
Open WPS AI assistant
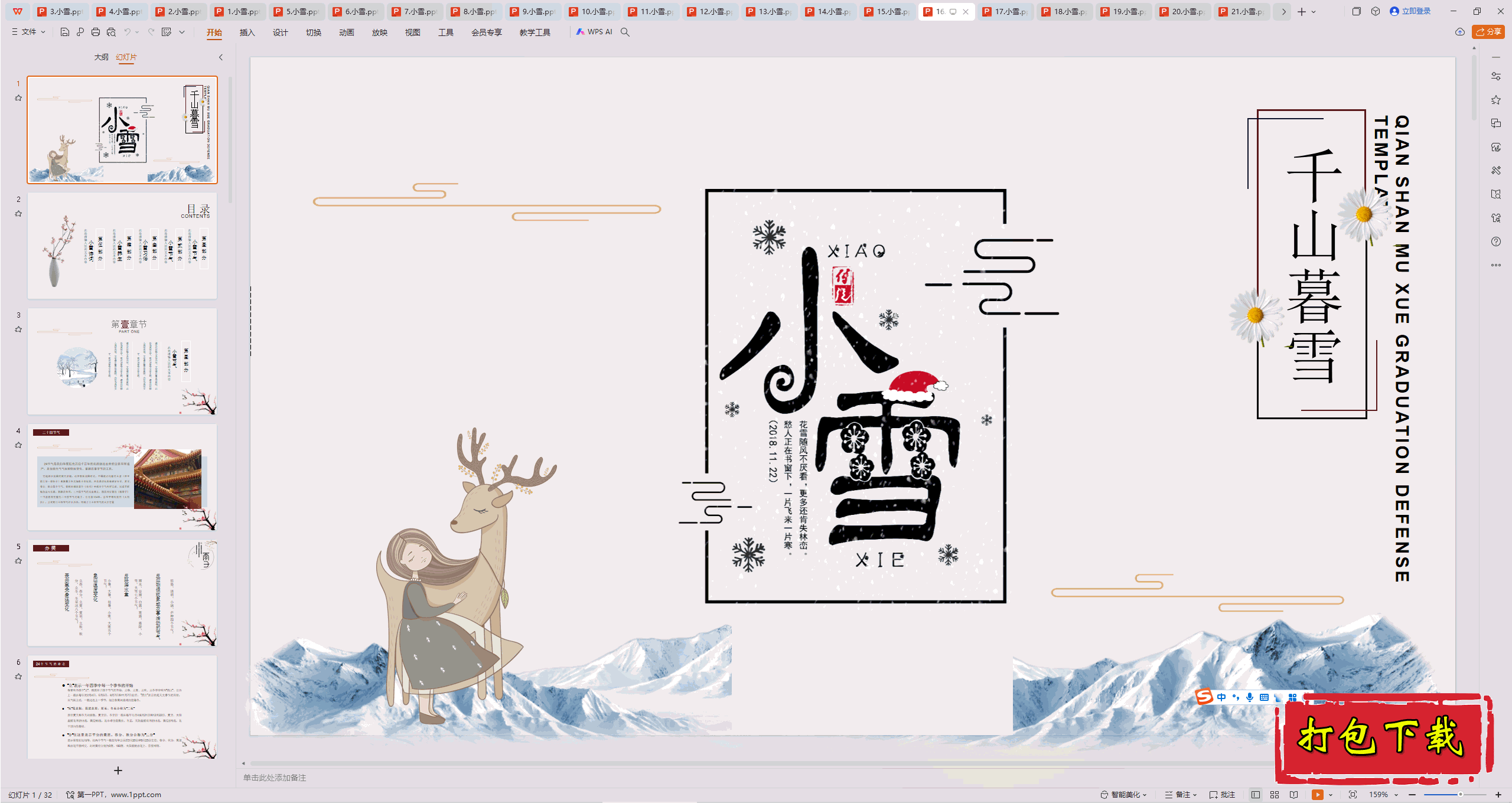(594, 32)
